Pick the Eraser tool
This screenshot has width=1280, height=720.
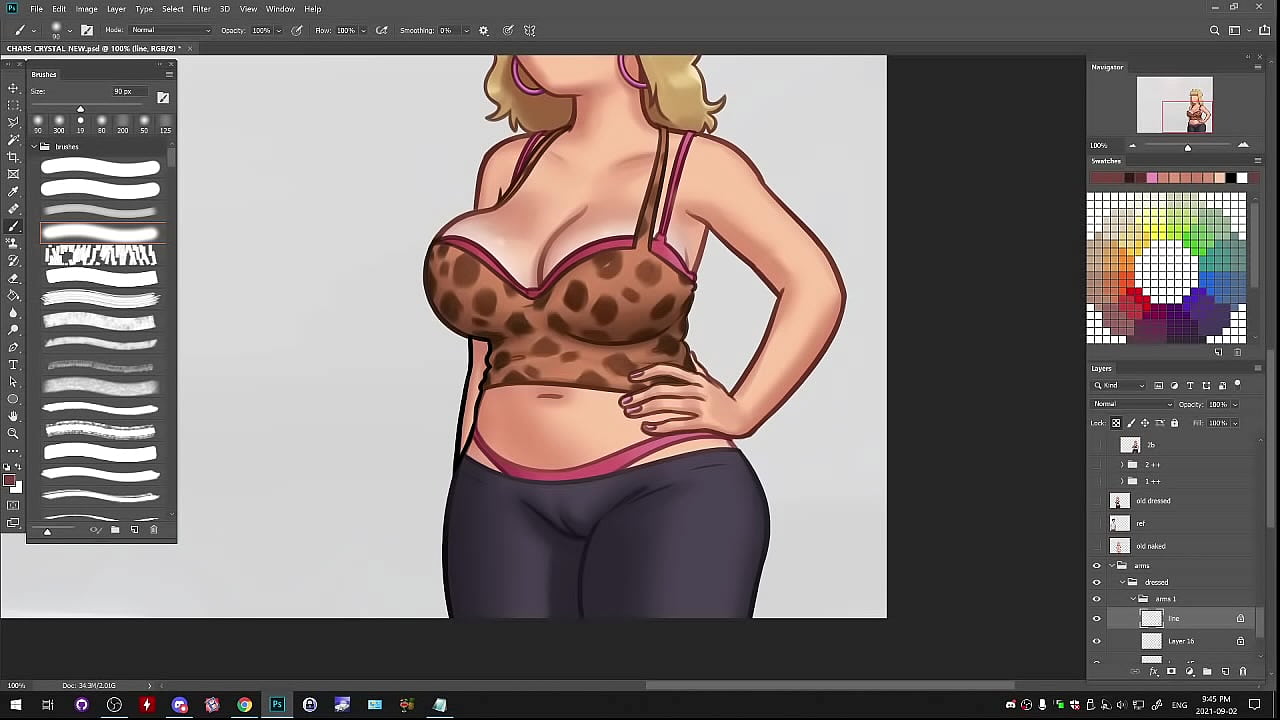13,278
